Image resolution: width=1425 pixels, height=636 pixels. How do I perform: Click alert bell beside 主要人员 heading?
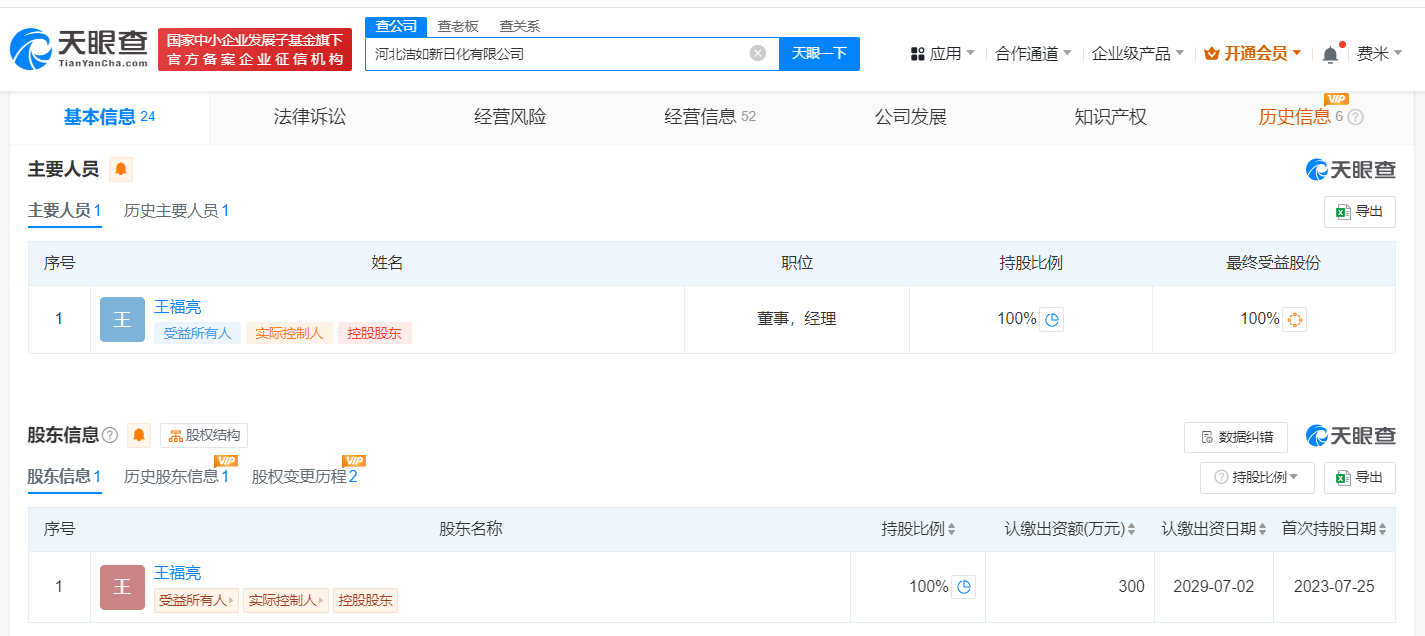(x=121, y=169)
